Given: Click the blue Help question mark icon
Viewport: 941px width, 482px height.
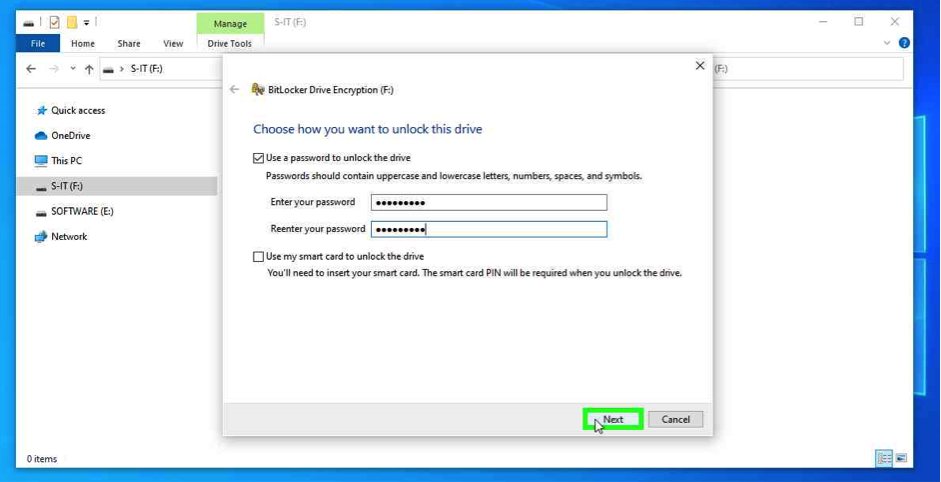Looking at the screenshot, I should 904,43.
